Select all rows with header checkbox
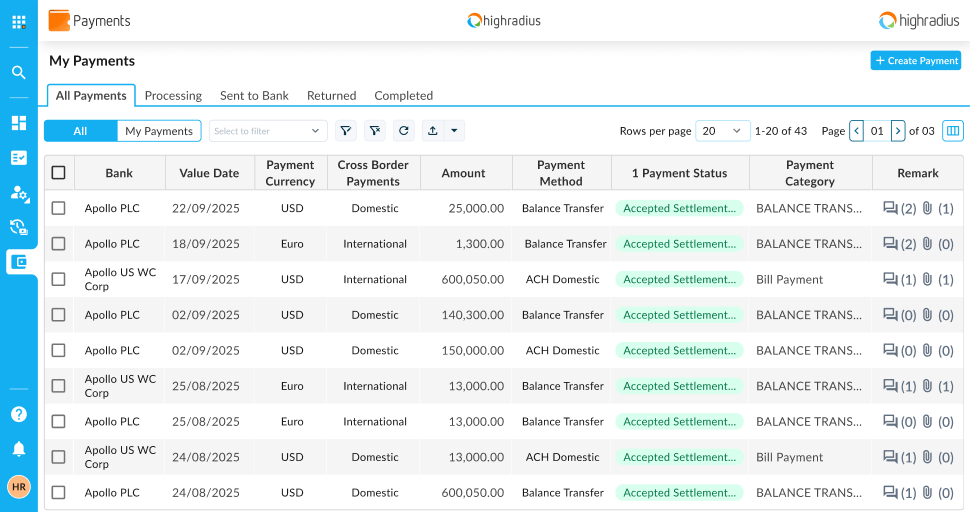This screenshot has width=970, height=512. tap(59, 173)
